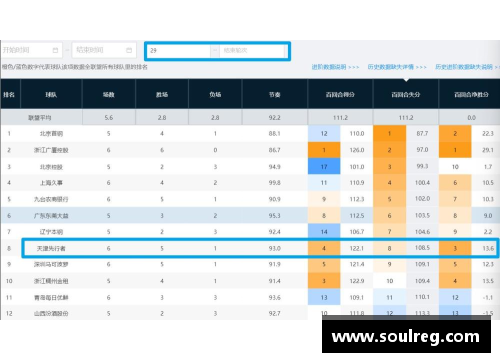Open the end date calendar icon

coord(129,50)
